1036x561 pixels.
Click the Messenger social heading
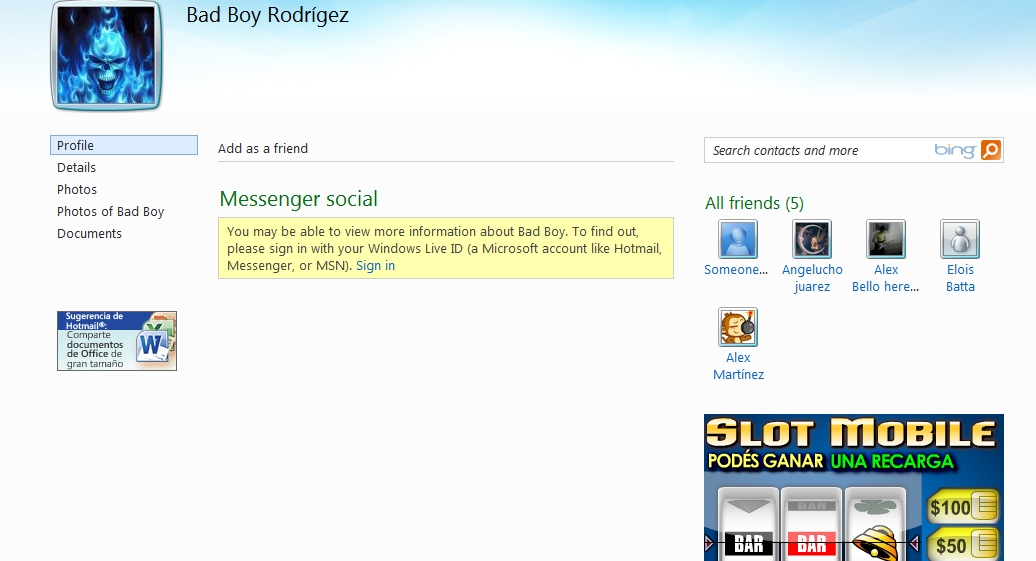(299, 199)
